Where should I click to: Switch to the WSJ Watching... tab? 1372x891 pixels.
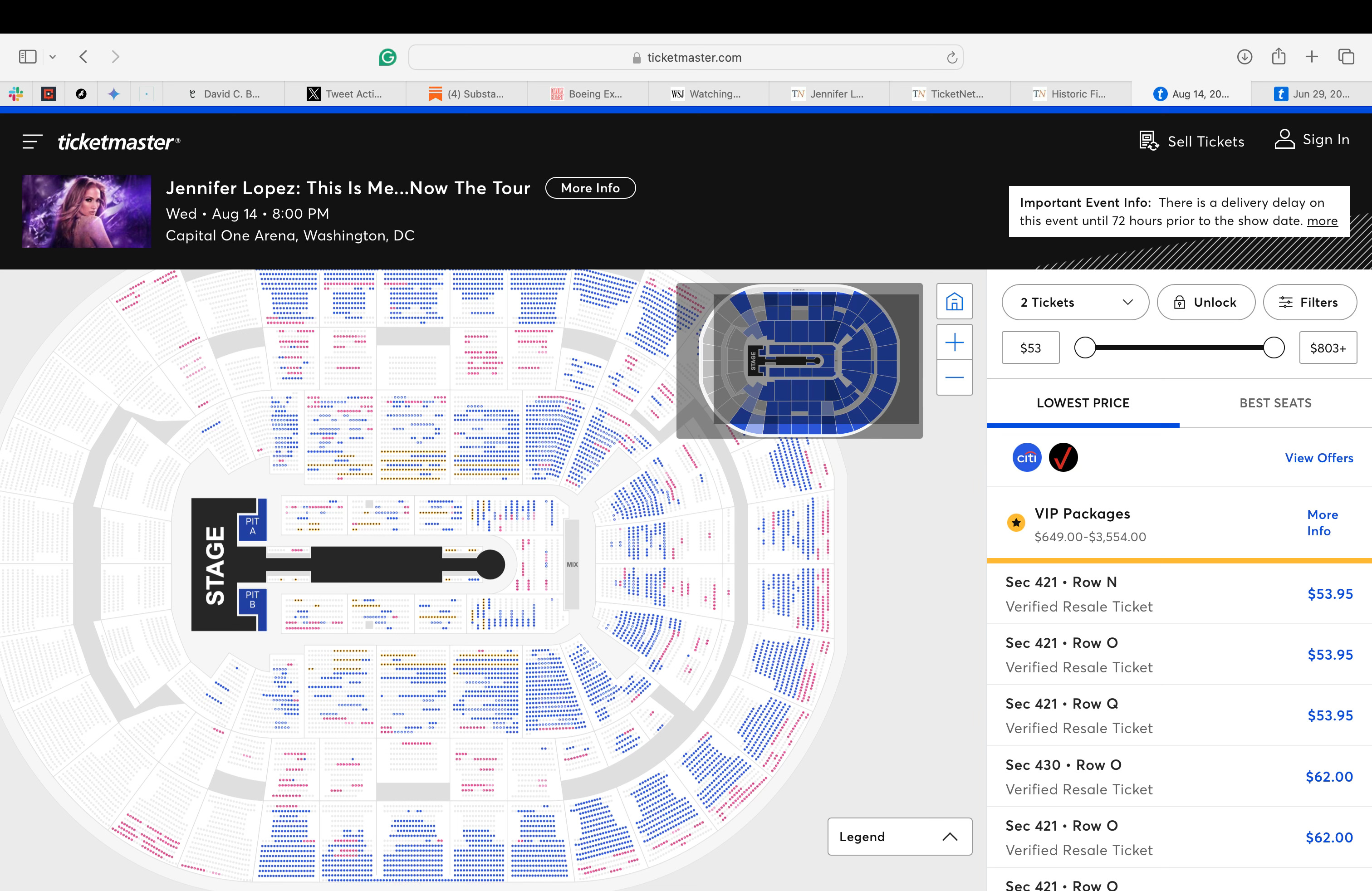[x=708, y=94]
